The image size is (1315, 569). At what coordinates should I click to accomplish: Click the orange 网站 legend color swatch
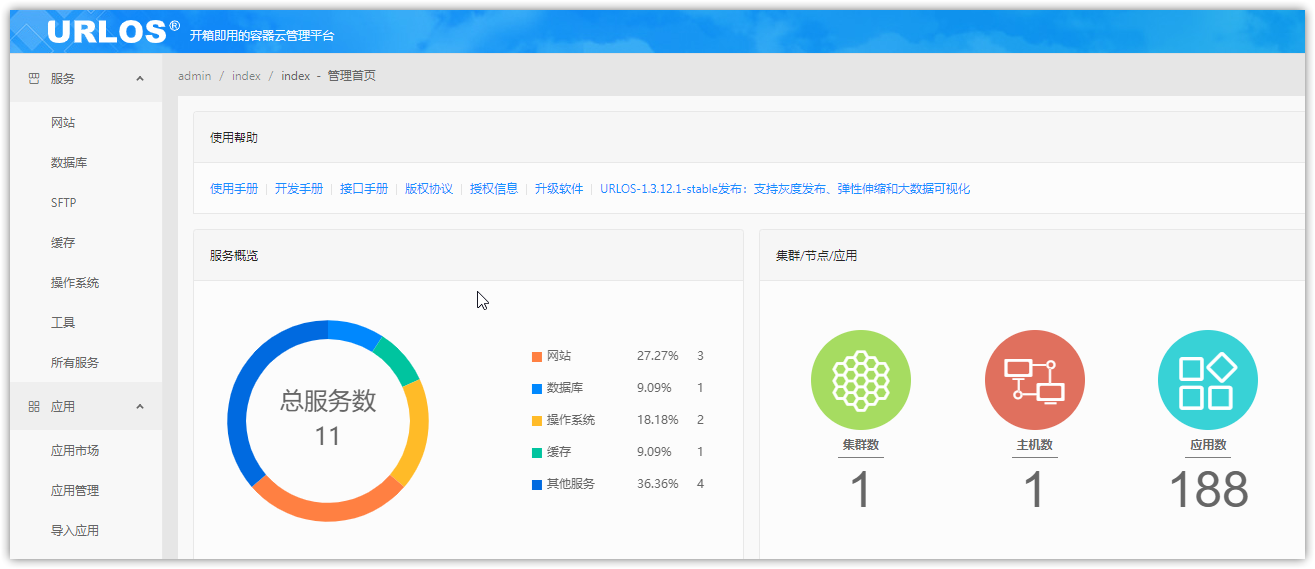[x=537, y=356]
